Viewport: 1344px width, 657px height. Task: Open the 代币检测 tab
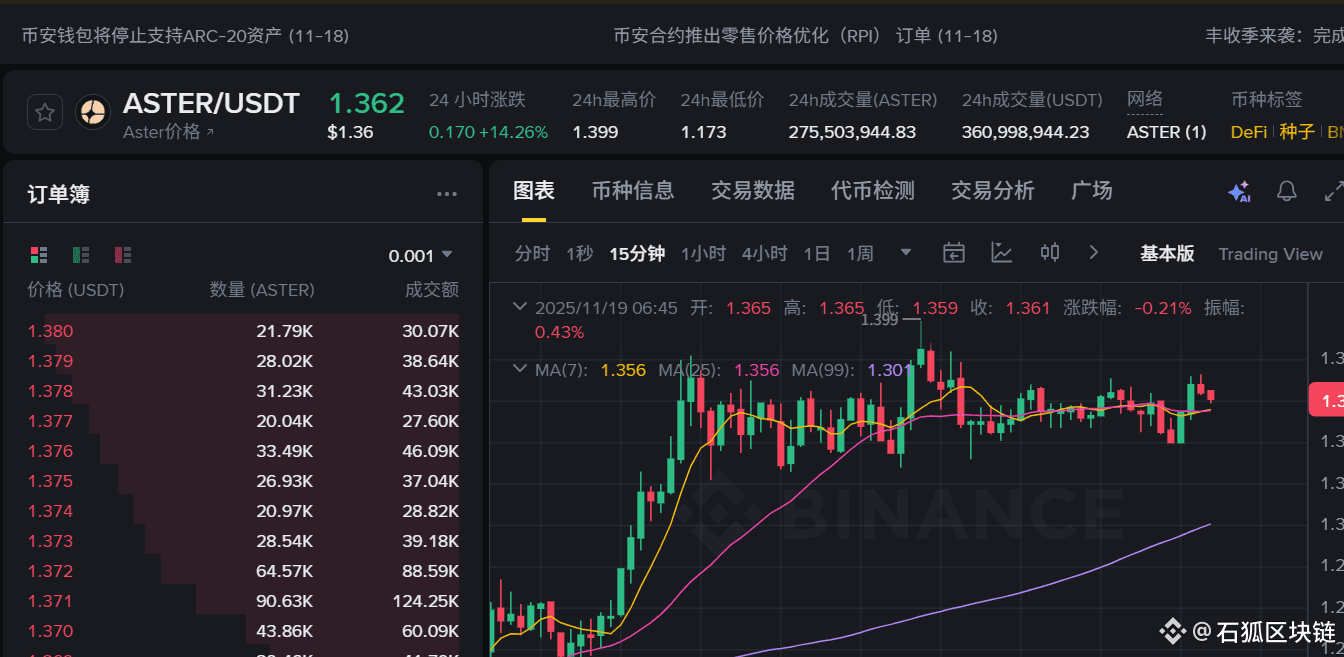click(x=872, y=190)
